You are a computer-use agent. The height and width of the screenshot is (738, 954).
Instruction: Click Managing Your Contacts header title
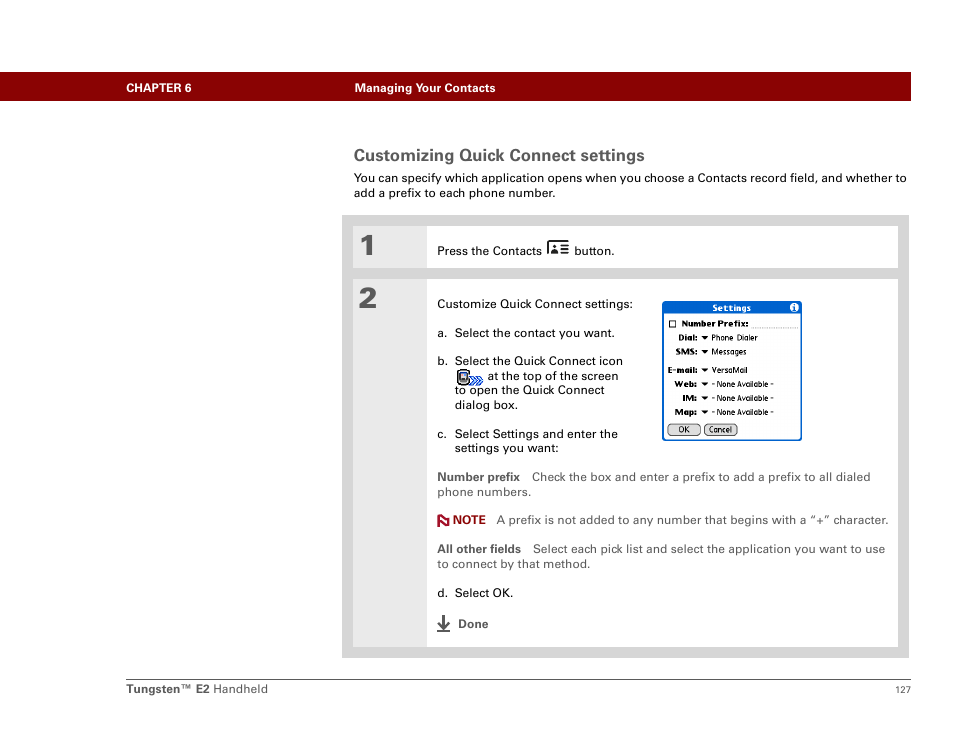425,88
